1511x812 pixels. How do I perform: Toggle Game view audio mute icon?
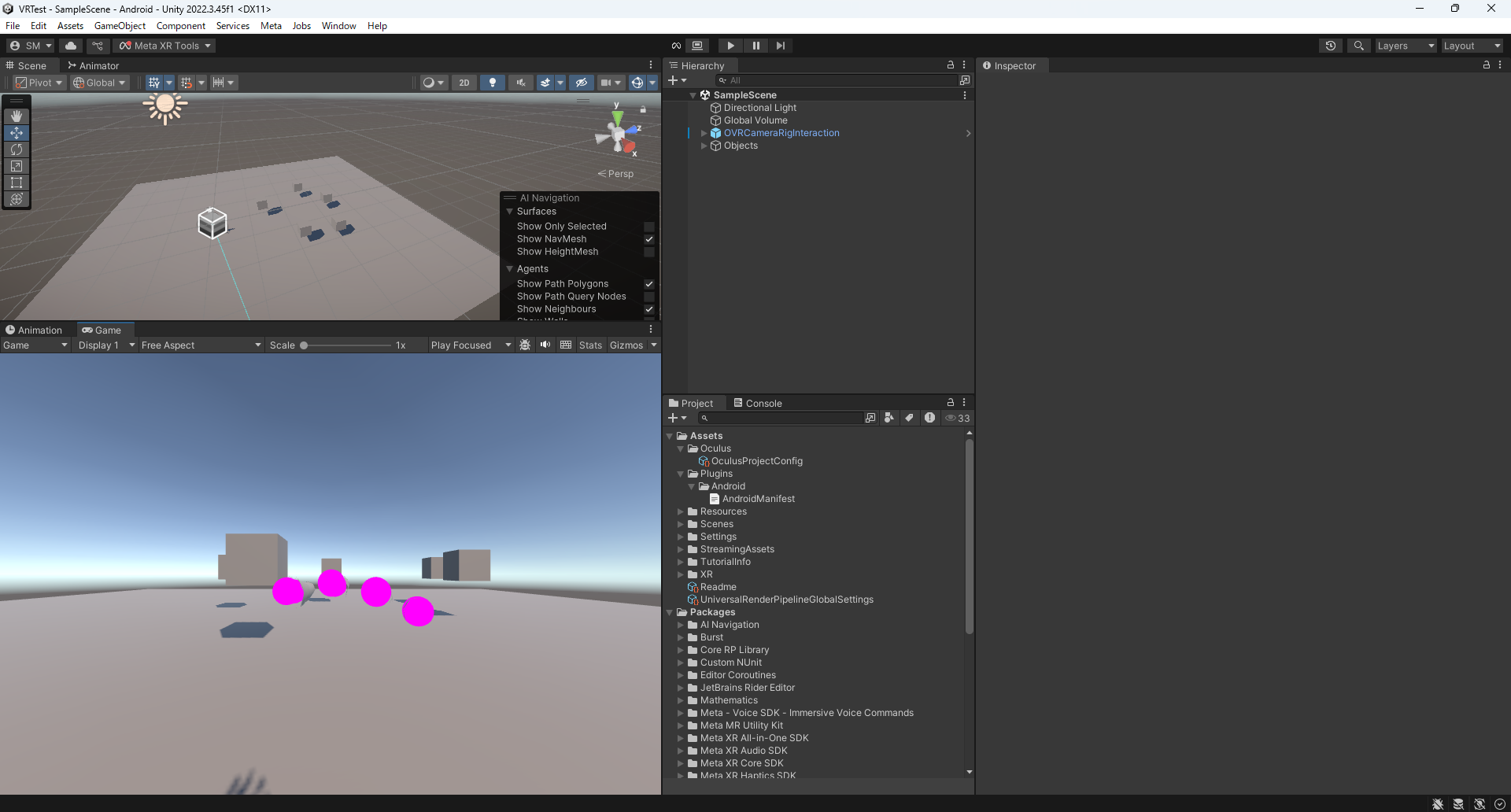click(x=545, y=345)
